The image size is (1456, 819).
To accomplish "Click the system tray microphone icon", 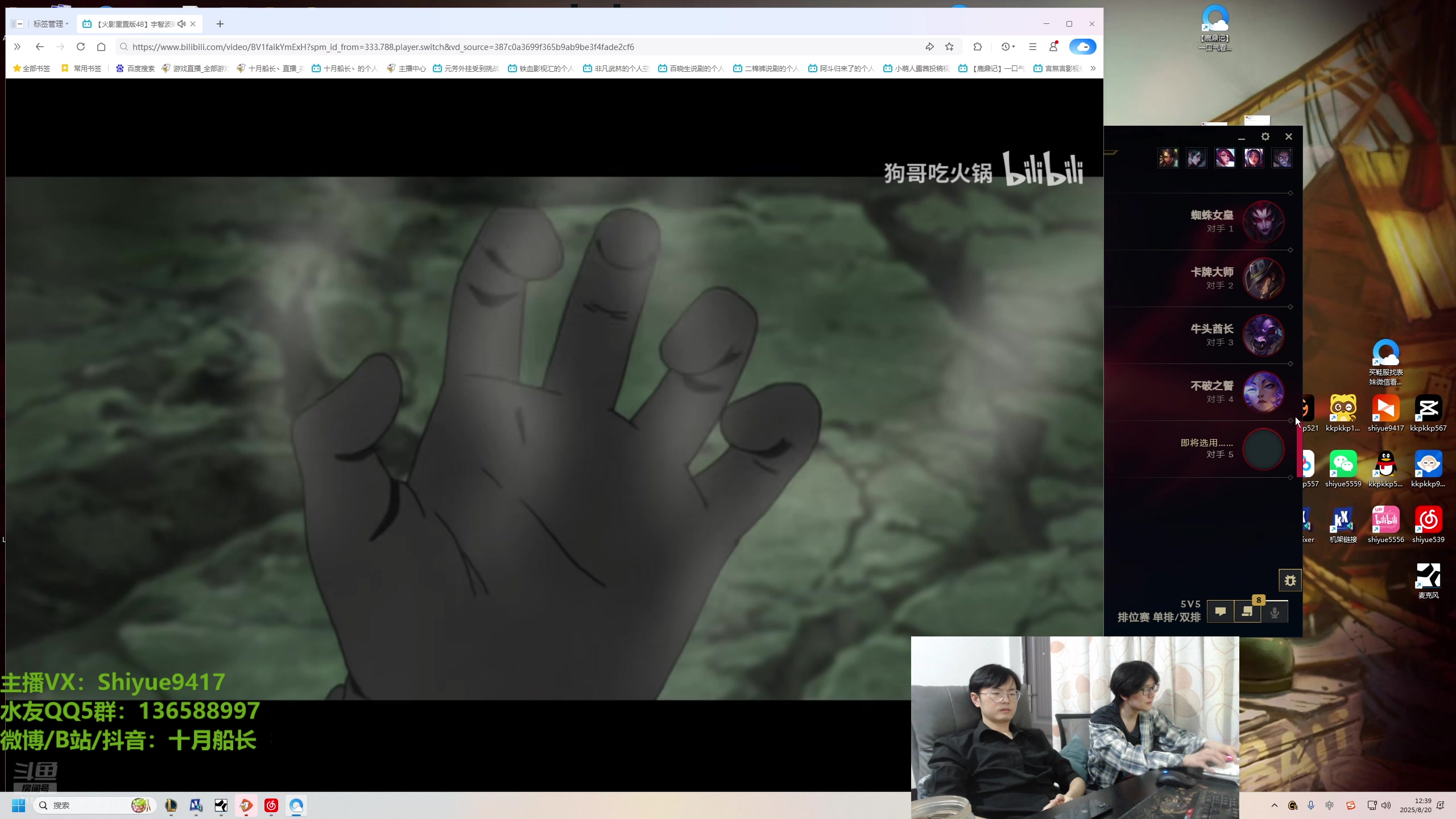I will coord(1311,805).
